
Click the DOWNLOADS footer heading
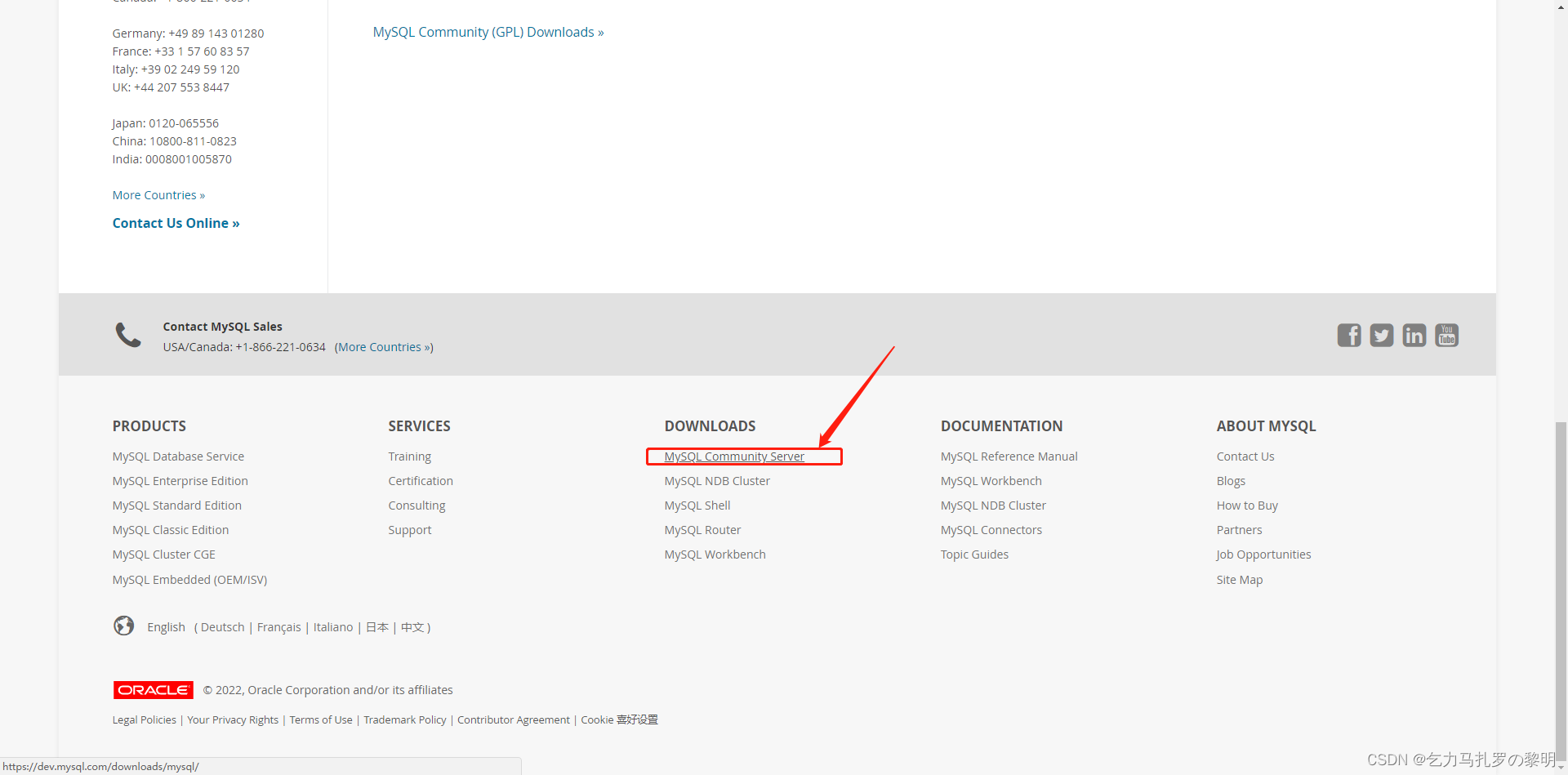[710, 426]
